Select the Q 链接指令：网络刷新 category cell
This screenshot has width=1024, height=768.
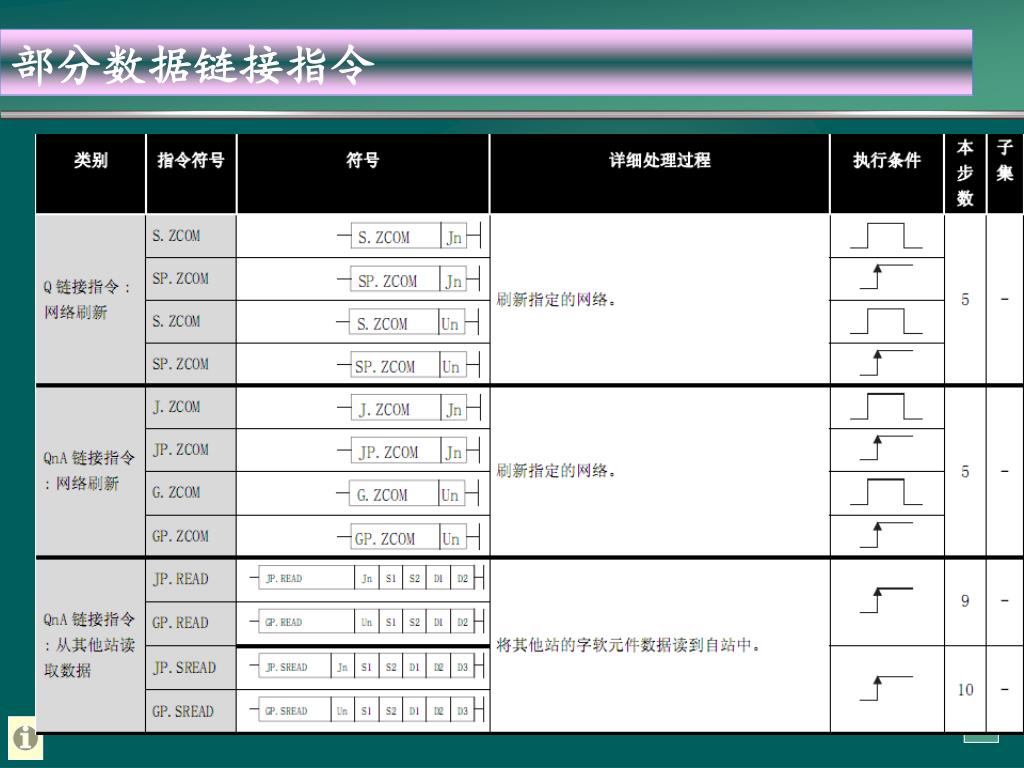click(91, 299)
